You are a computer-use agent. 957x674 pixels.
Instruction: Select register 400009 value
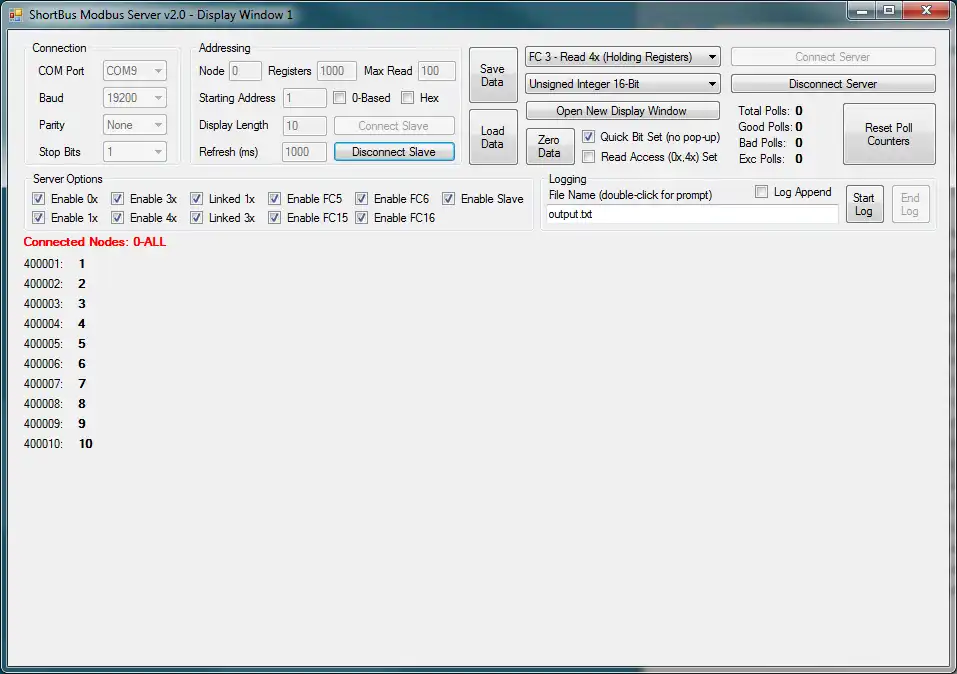[x=82, y=424]
